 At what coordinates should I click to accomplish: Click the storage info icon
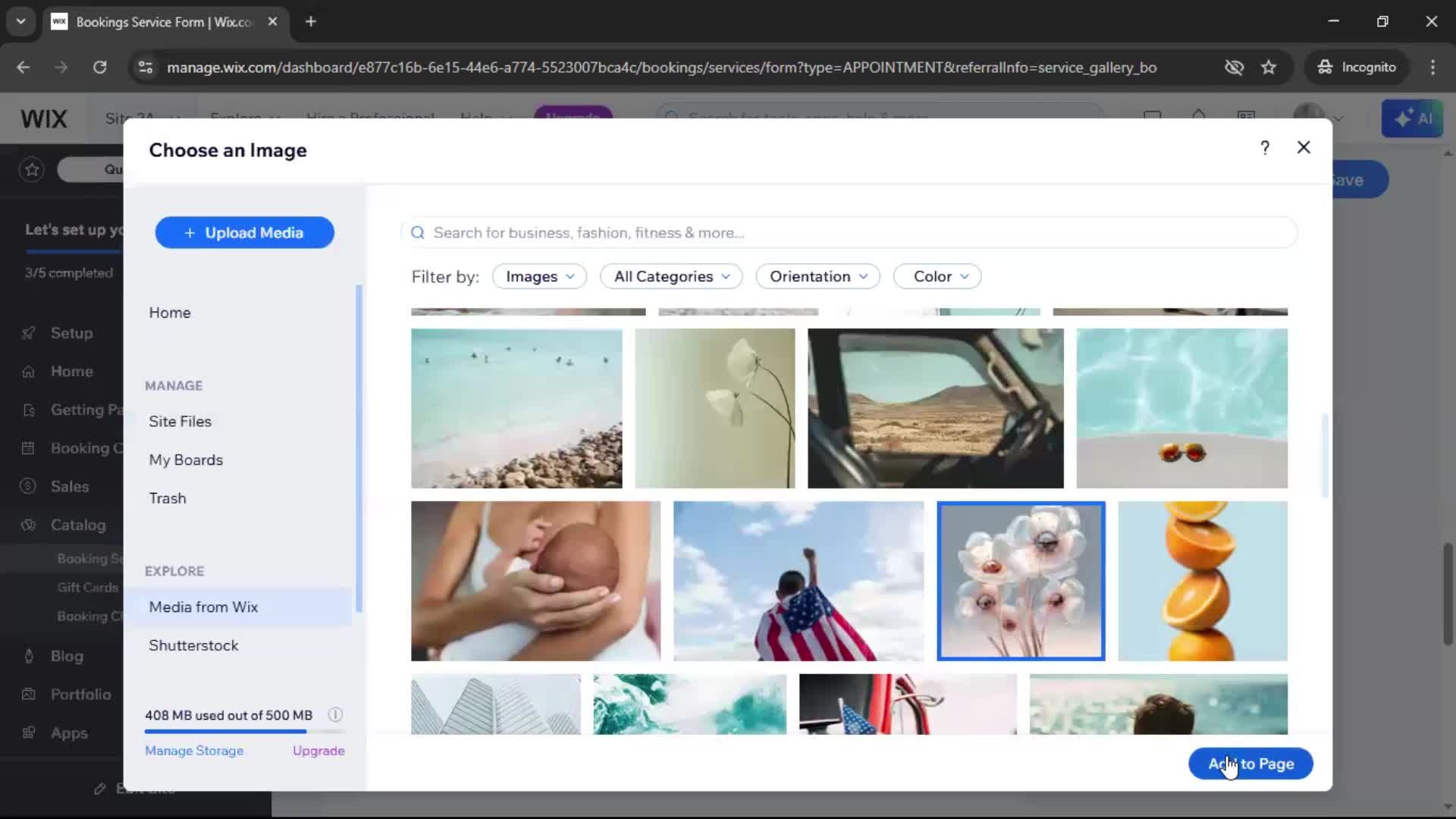[335, 715]
